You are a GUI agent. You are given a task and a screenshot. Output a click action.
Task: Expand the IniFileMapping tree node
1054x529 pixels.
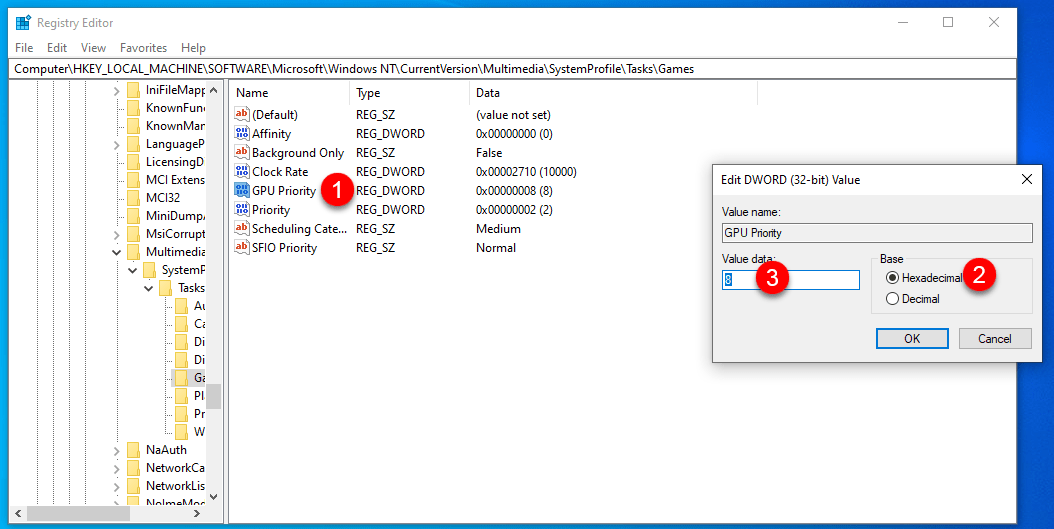click(117, 90)
